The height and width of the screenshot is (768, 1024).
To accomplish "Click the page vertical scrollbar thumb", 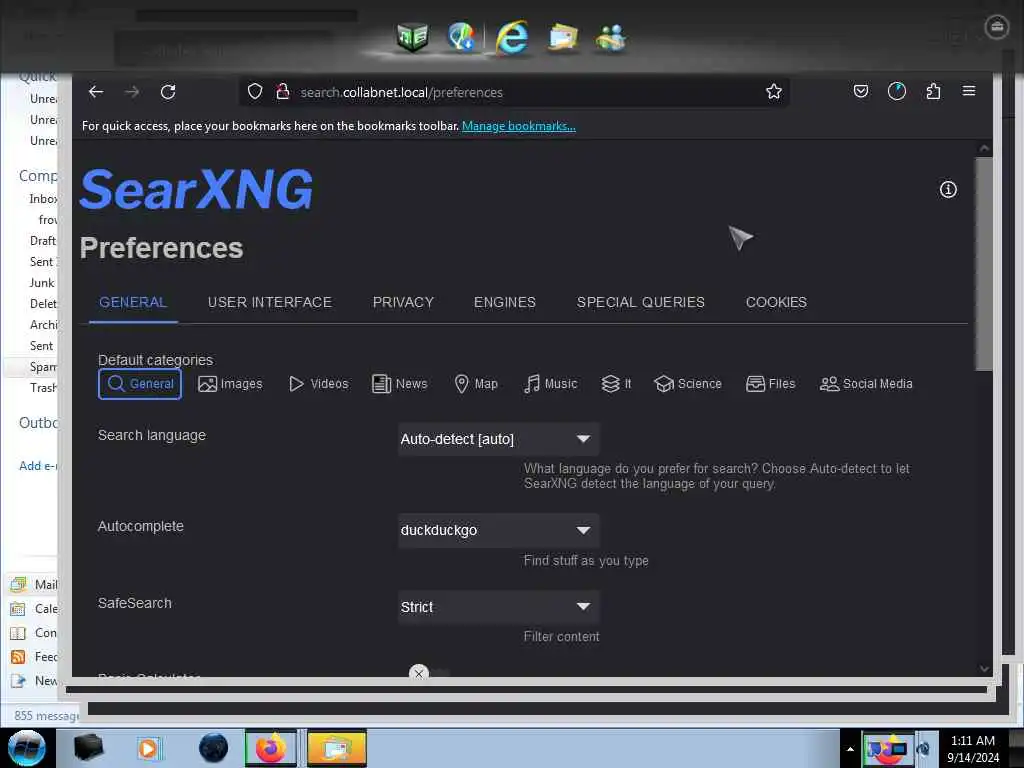I will click(x=984, y=264).
